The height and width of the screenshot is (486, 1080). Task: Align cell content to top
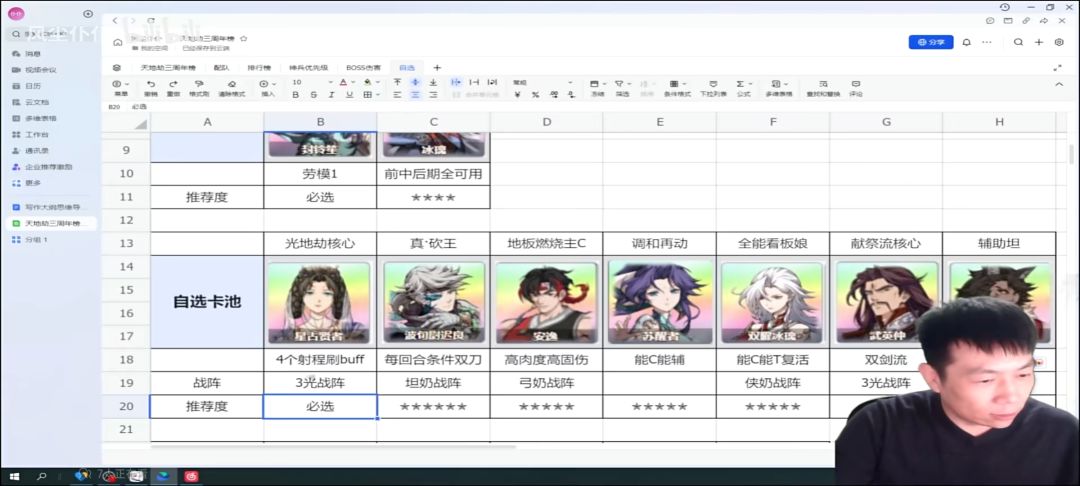click(x=397, y=82)
